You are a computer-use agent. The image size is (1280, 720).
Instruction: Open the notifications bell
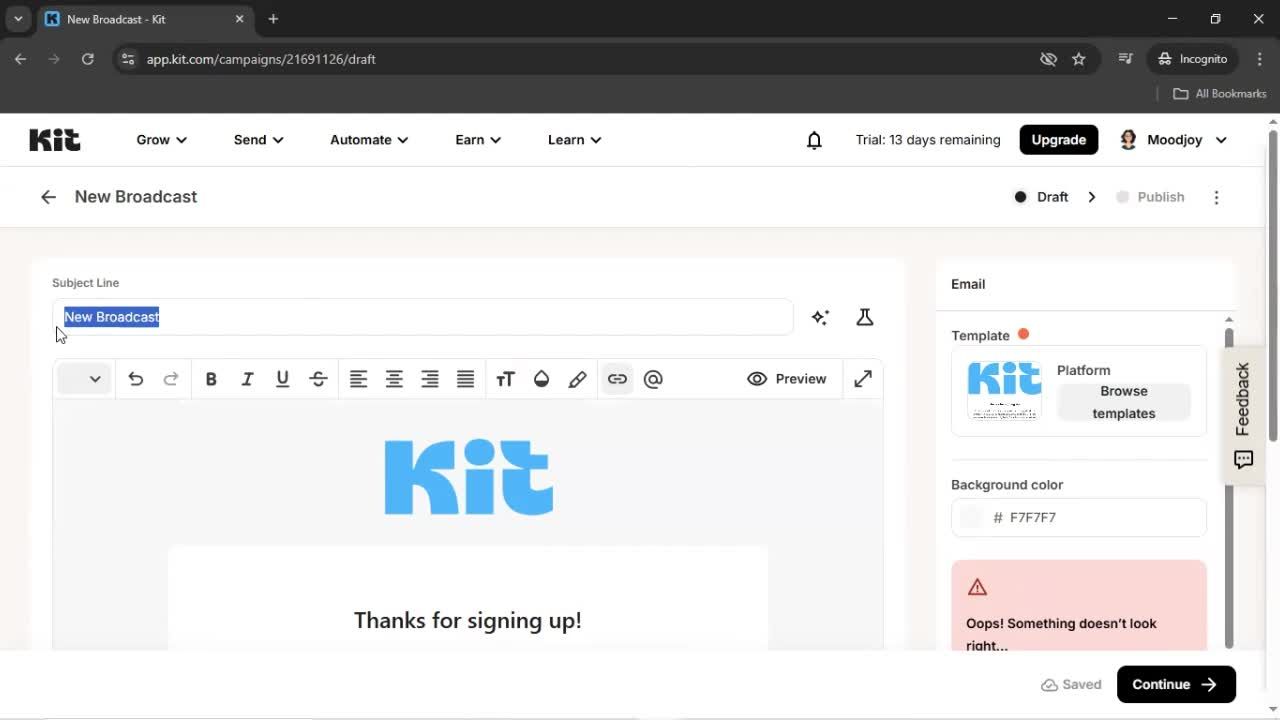click(814, 140)
